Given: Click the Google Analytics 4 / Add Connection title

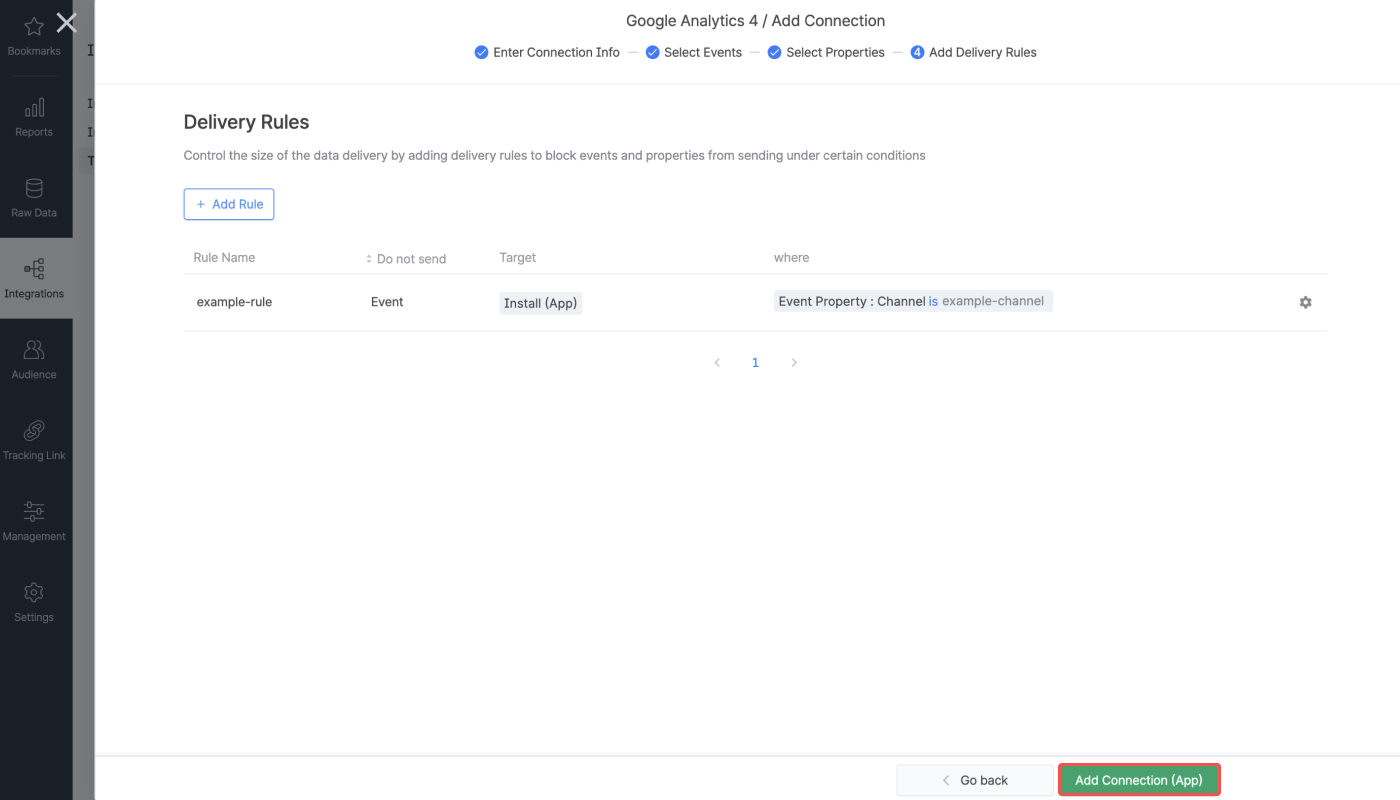Looking at the screenshot, I should [756, 20].
